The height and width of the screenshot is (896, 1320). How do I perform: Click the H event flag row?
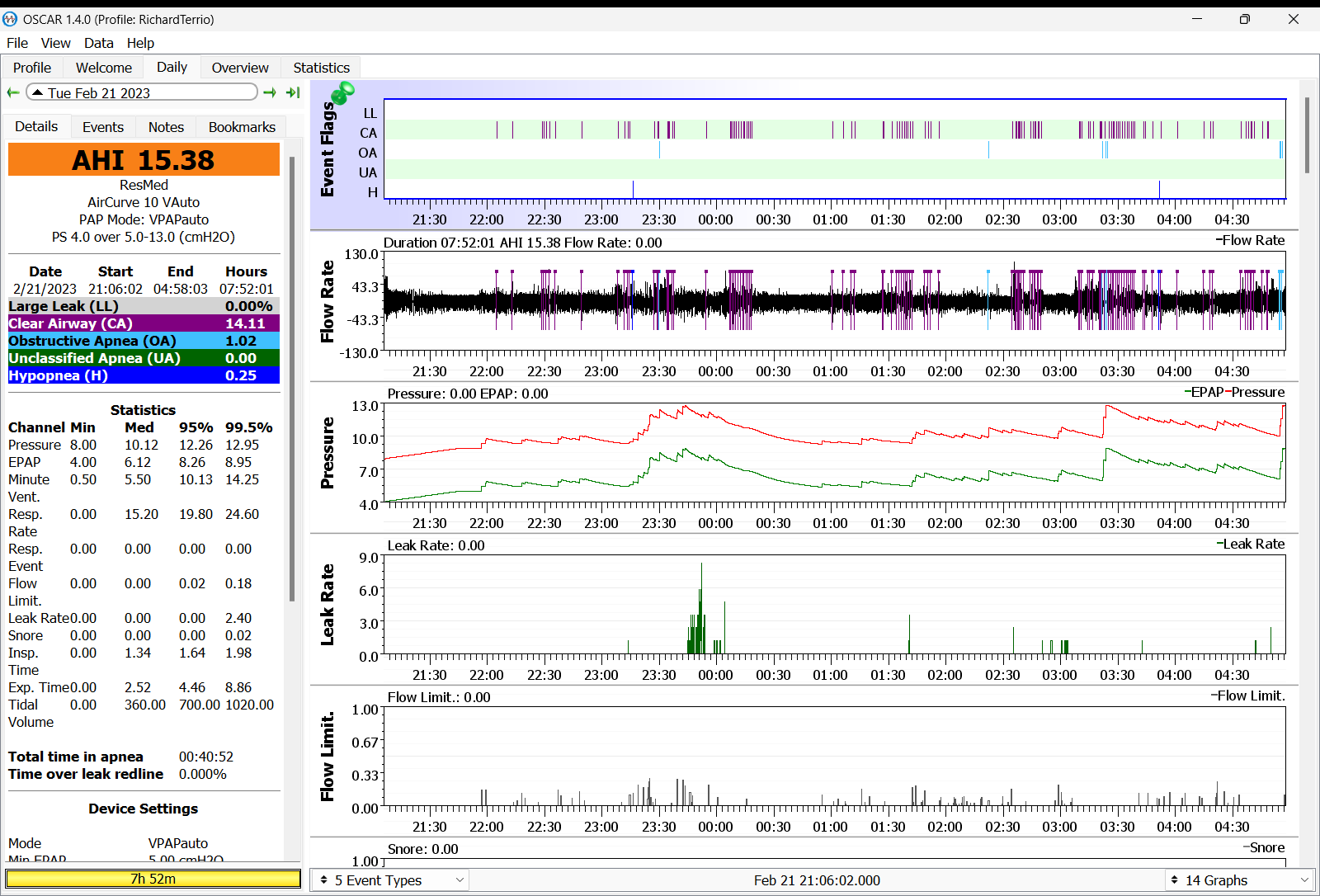(835, 190)
